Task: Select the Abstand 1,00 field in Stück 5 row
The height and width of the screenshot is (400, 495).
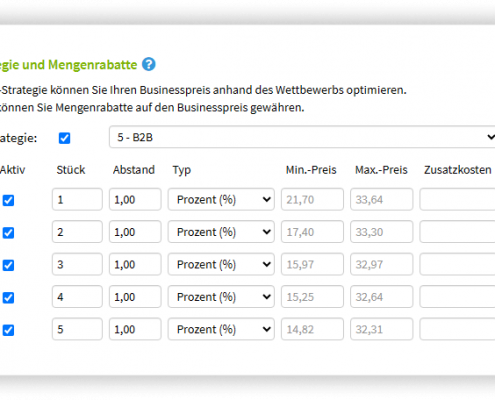Action: click(135, 329)
